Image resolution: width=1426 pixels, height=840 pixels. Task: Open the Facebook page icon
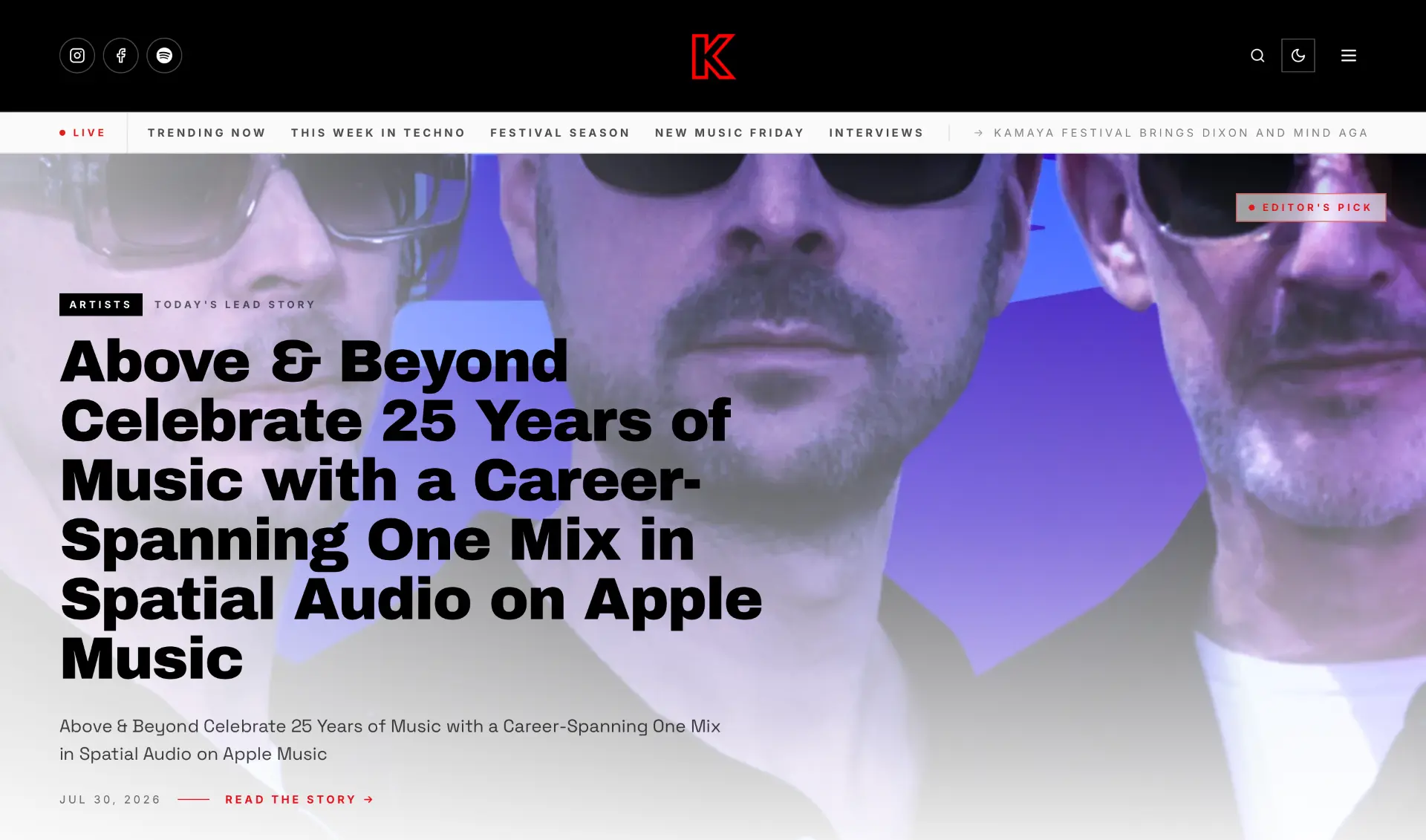[120, 56]
